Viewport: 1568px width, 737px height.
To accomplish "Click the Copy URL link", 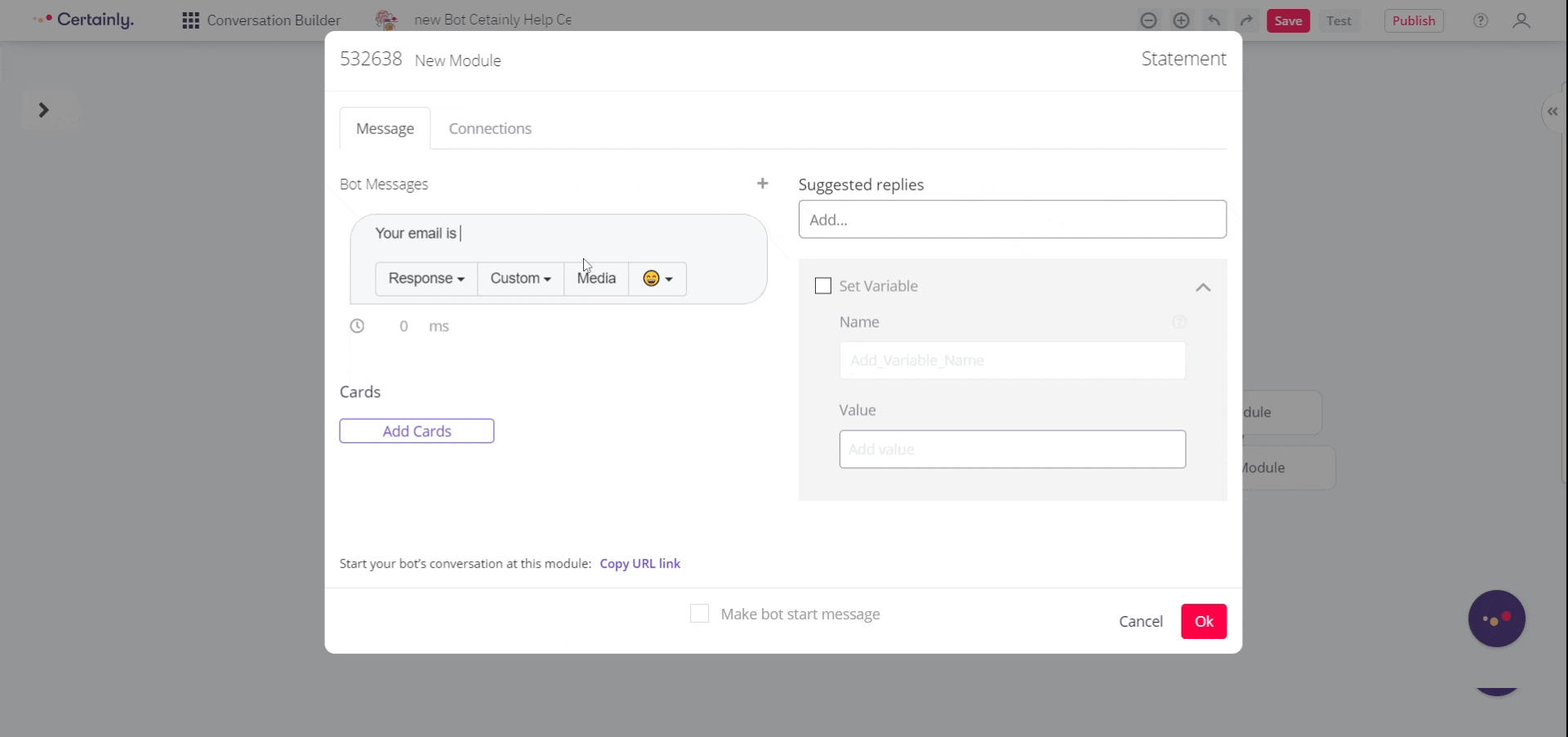I will (639, 564).
